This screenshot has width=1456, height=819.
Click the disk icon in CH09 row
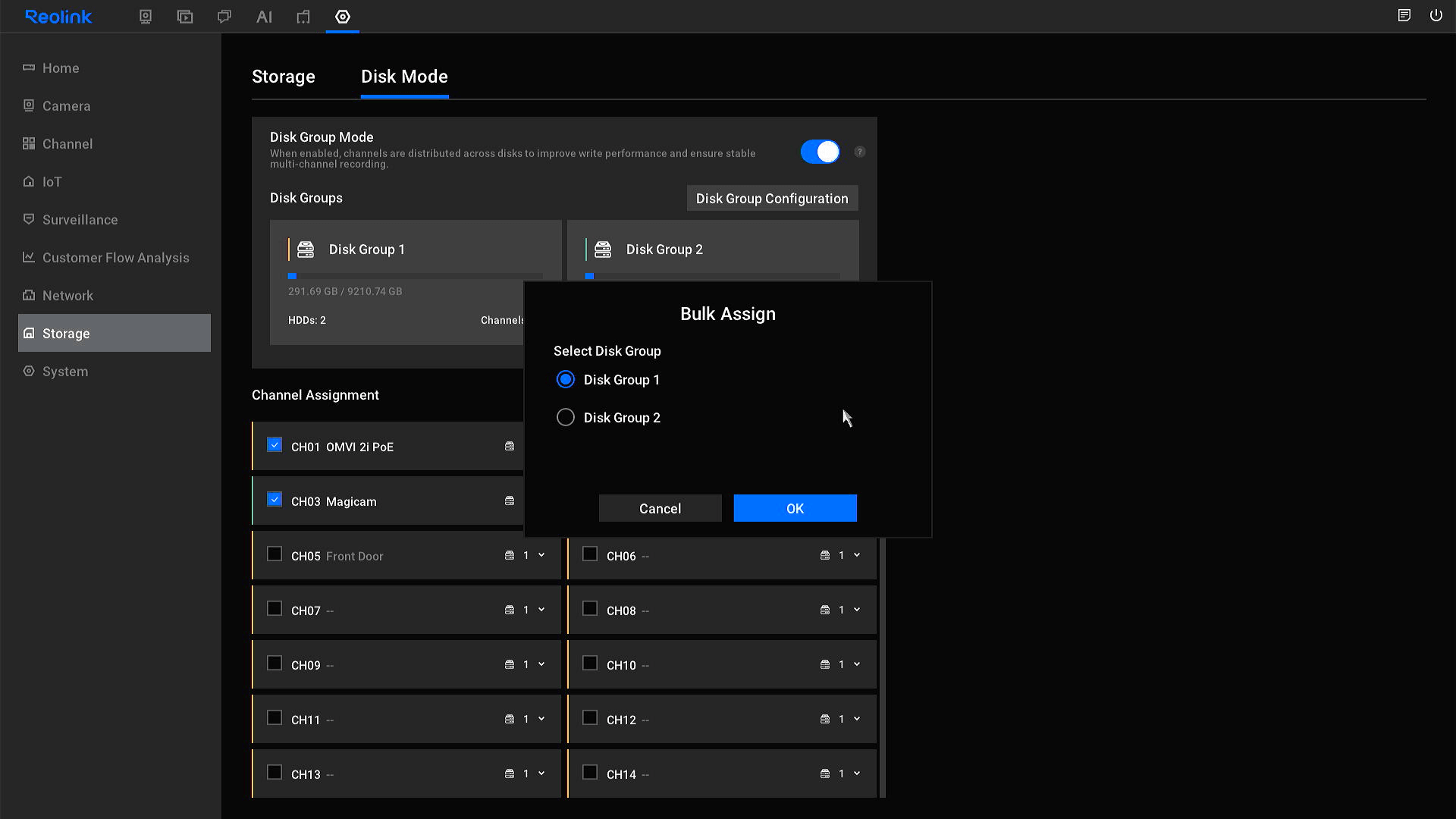click(510, 665)
